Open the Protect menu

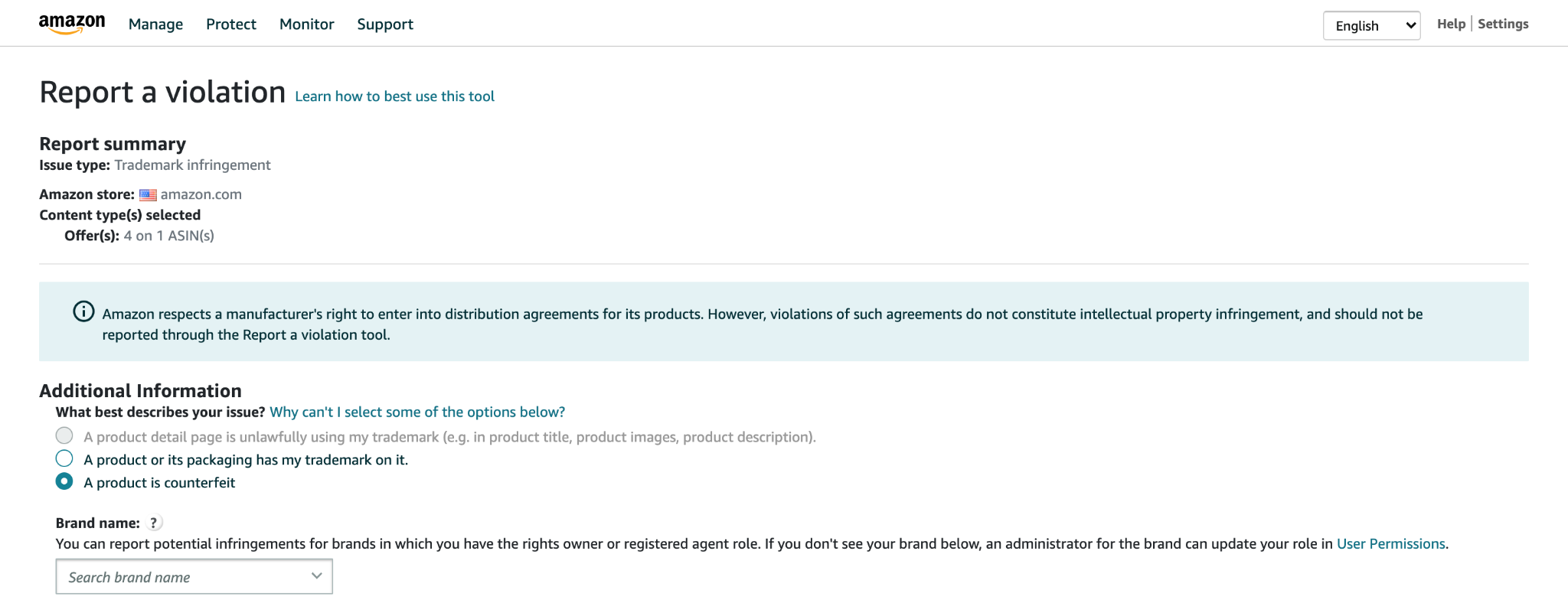pos(231,24)
